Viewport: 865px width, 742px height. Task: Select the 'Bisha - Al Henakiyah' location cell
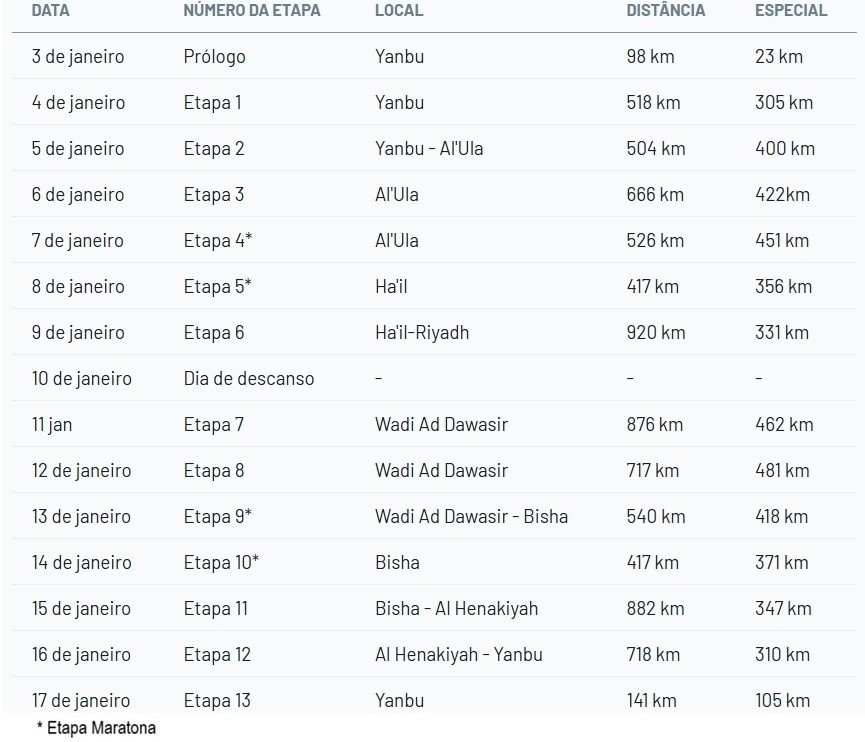coord(456,609)
